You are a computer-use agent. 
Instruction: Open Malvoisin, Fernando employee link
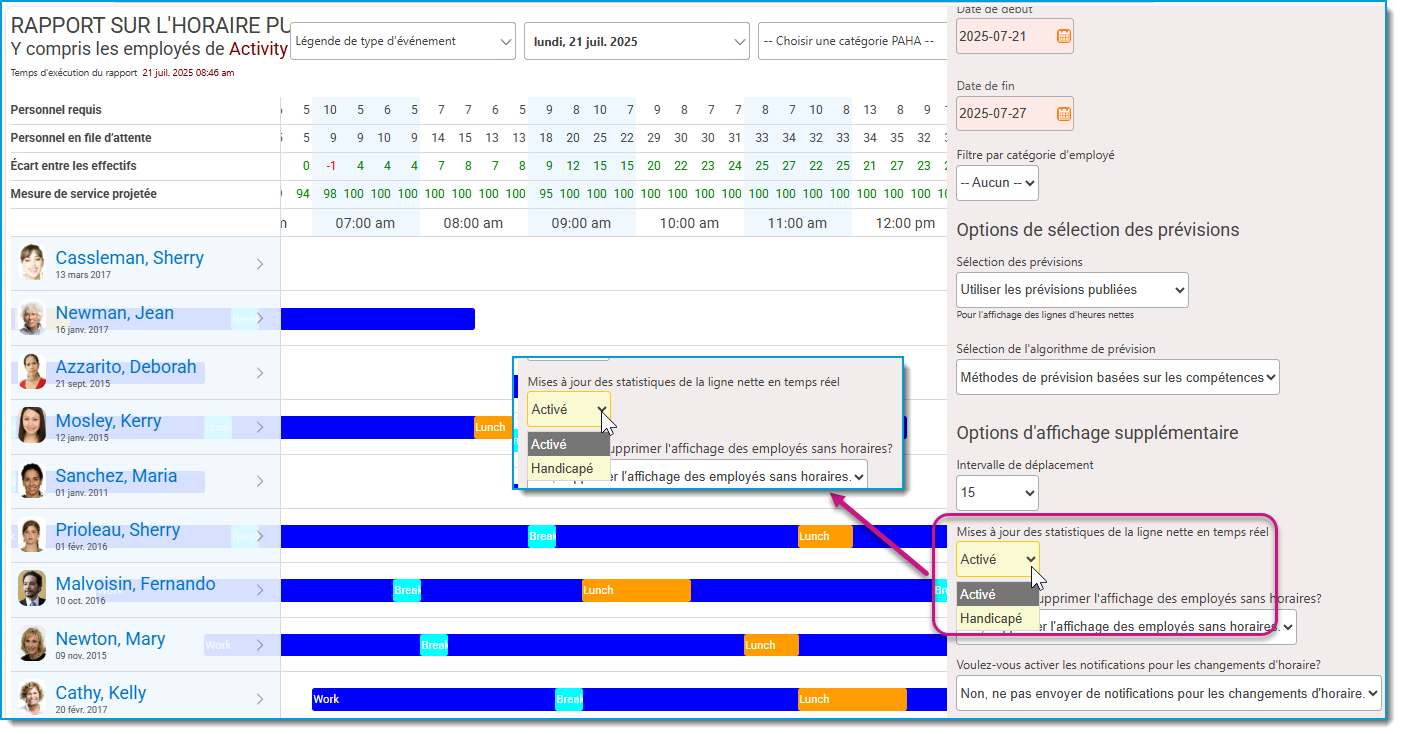point(135,584)
